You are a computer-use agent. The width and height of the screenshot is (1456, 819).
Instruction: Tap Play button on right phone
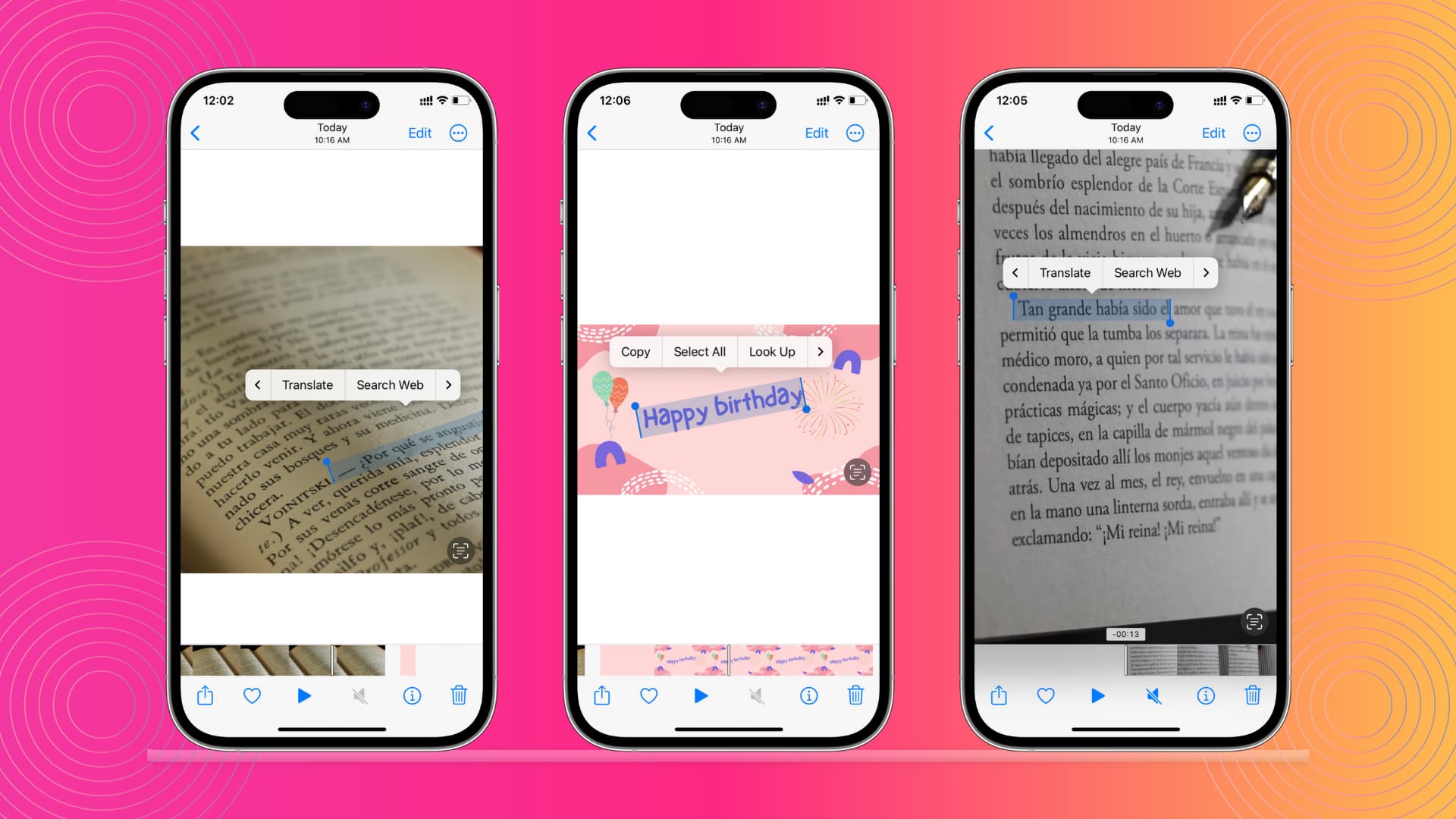pyautogui.click(x=1098, y=696)
